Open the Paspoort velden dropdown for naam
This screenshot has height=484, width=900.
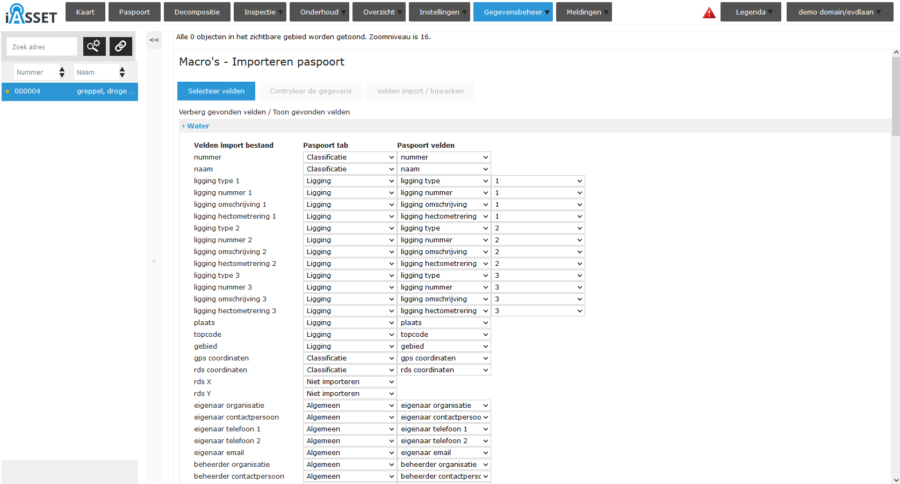[444, 169]
